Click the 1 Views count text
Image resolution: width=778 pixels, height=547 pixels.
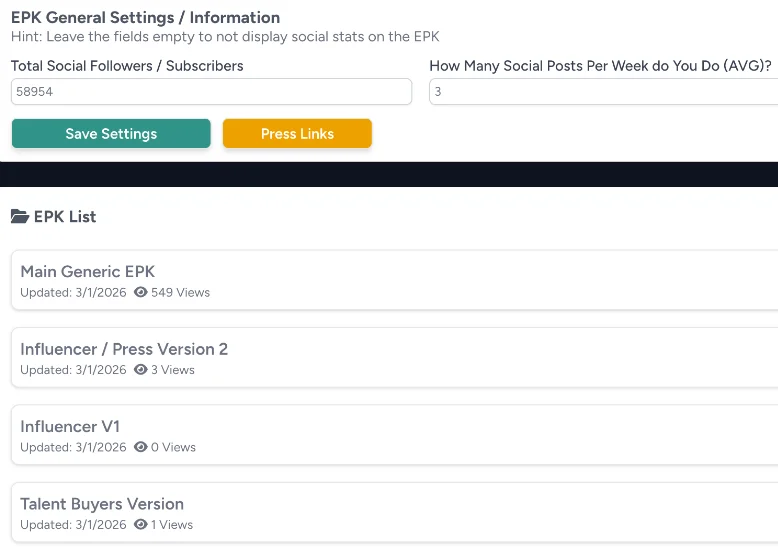click(172, 525)
